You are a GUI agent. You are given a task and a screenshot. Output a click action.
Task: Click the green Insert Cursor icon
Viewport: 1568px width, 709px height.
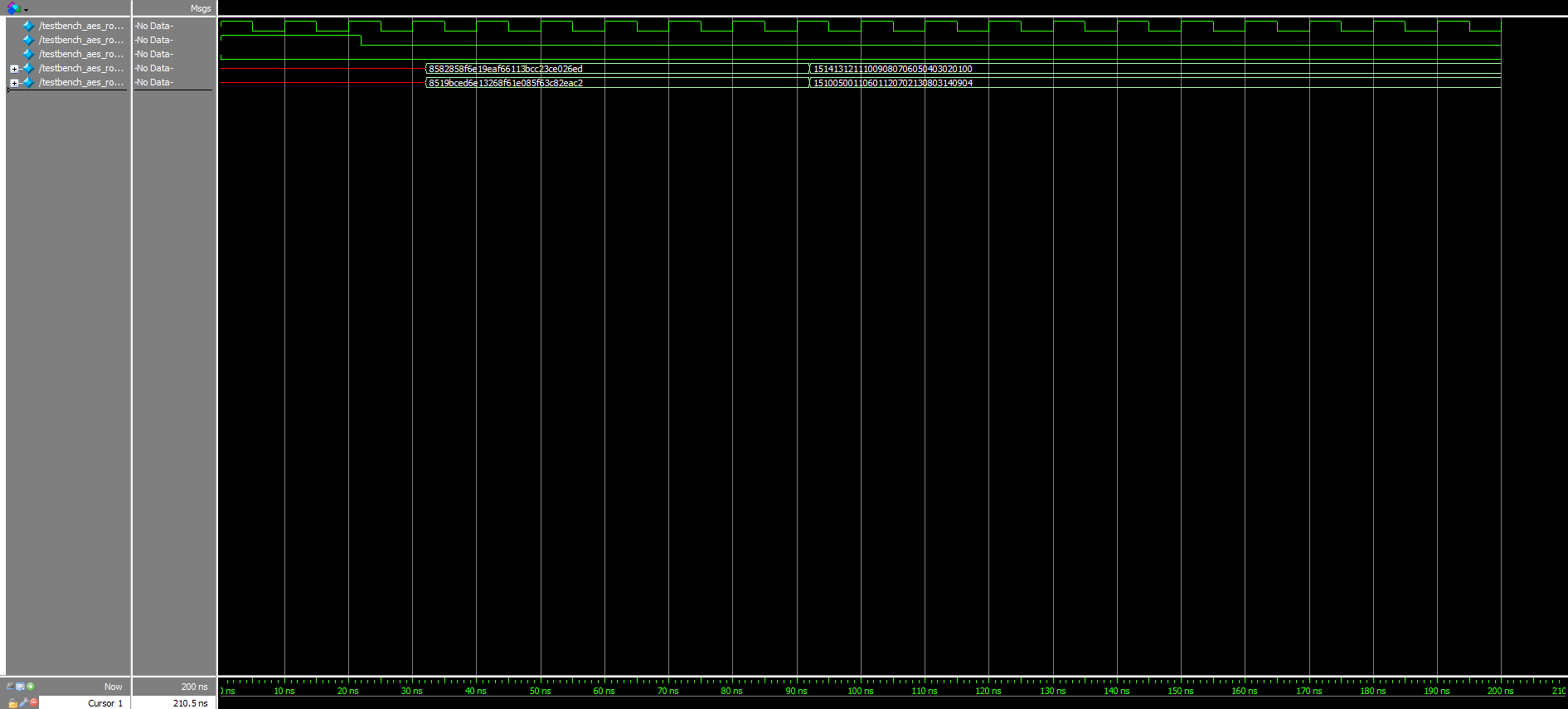click(31, 687)
